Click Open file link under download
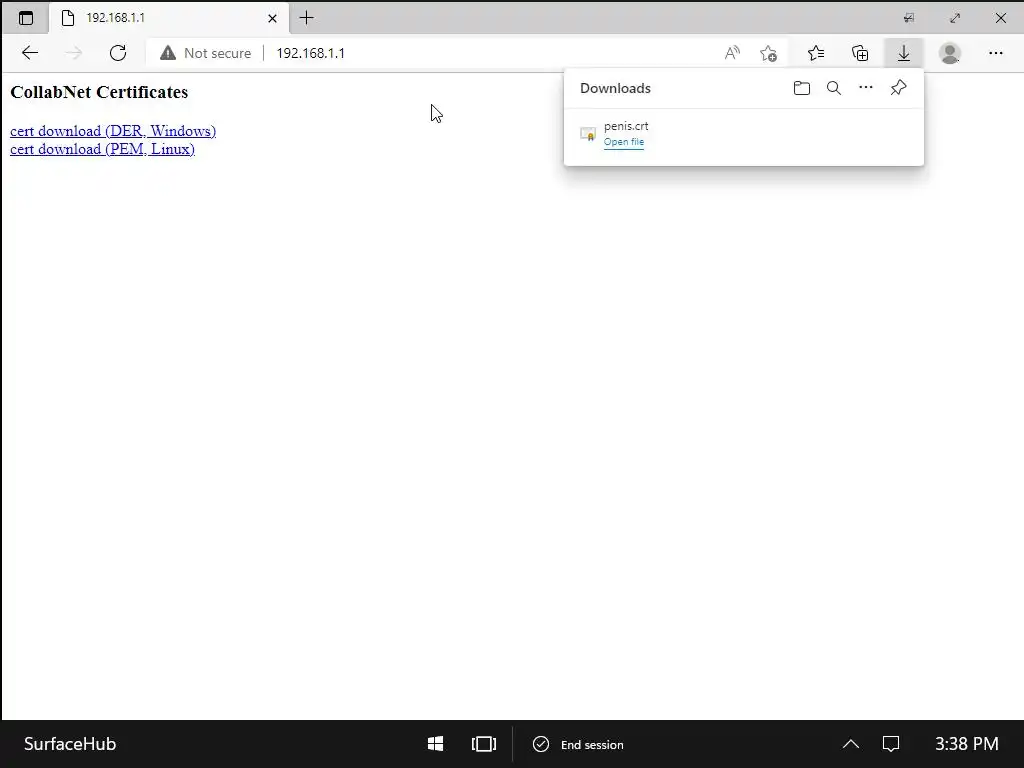 [624, 142]
